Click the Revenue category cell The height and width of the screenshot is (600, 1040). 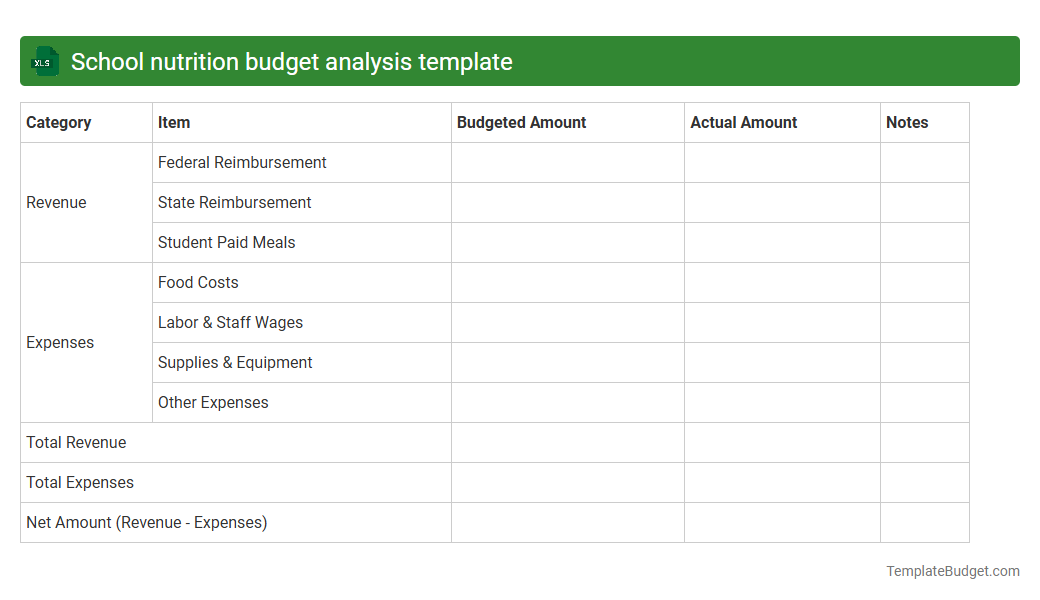click(x=56, y=202)
